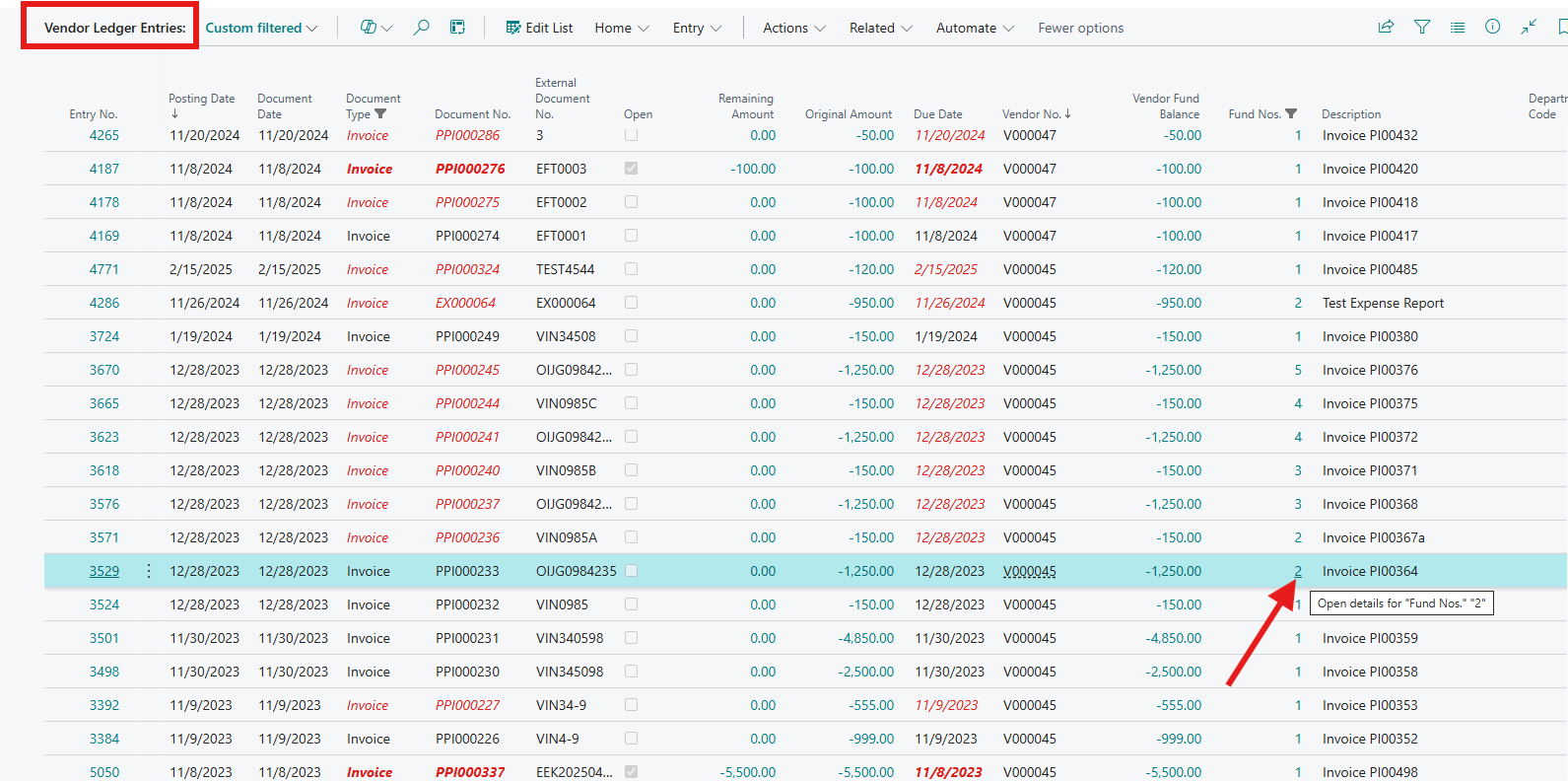Select external document EFT0003
The height and width of the screenshot is (781, 1568).
point(562,169)
